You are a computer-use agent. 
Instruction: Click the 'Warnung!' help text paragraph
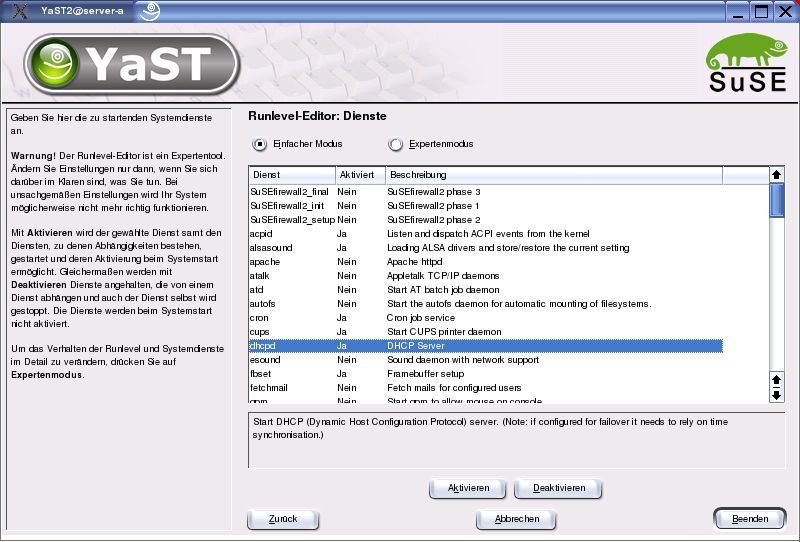pyautogui.click(x=118, y=182)
